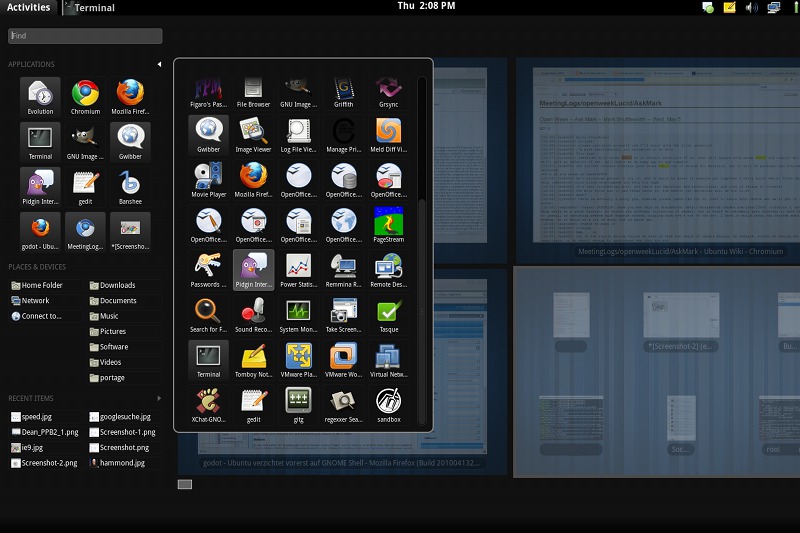800x533 pixels.
Task: Open Movie Player
Action: (208, 180)
